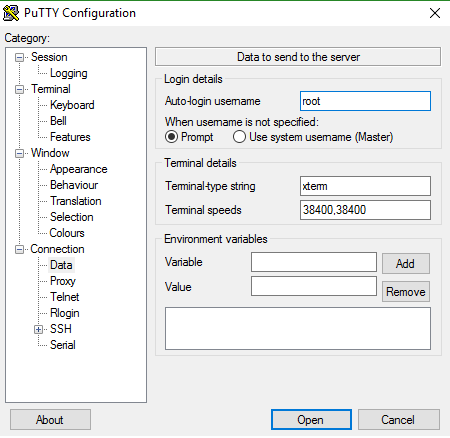The image size is (450, 438).
Task: Open the Appearance category
Action: 79,169
